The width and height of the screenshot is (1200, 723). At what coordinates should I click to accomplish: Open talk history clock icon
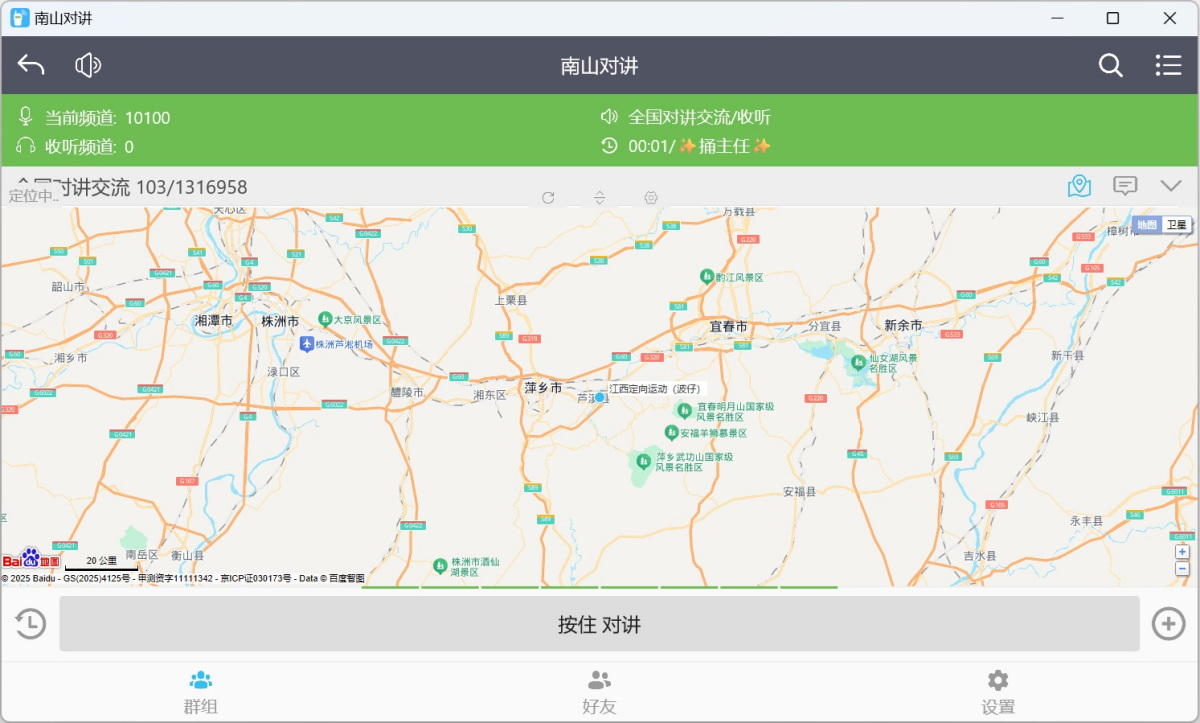click(30, 624)
